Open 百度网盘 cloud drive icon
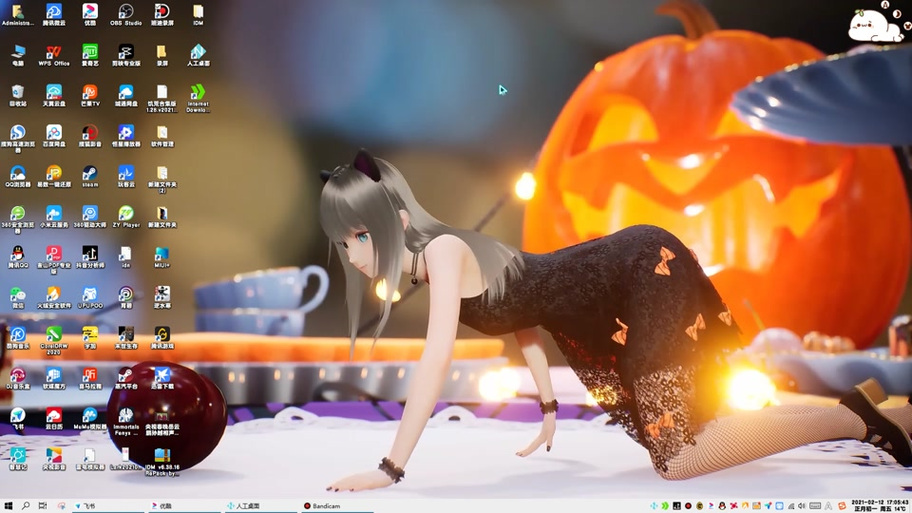 click(54, 136)
